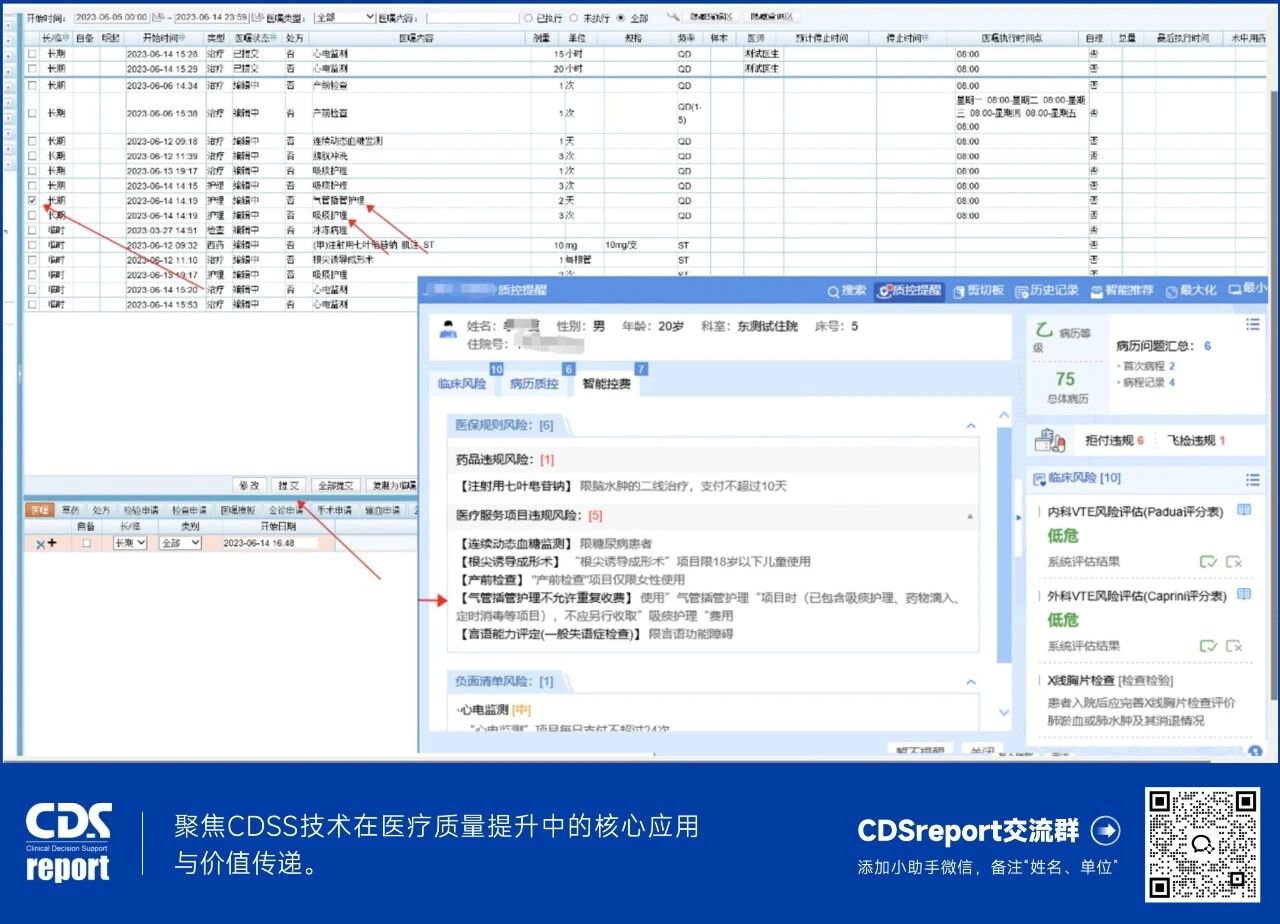
Task: Click the 智能推荐 recommendation icon
Action: pos(1095,291)
